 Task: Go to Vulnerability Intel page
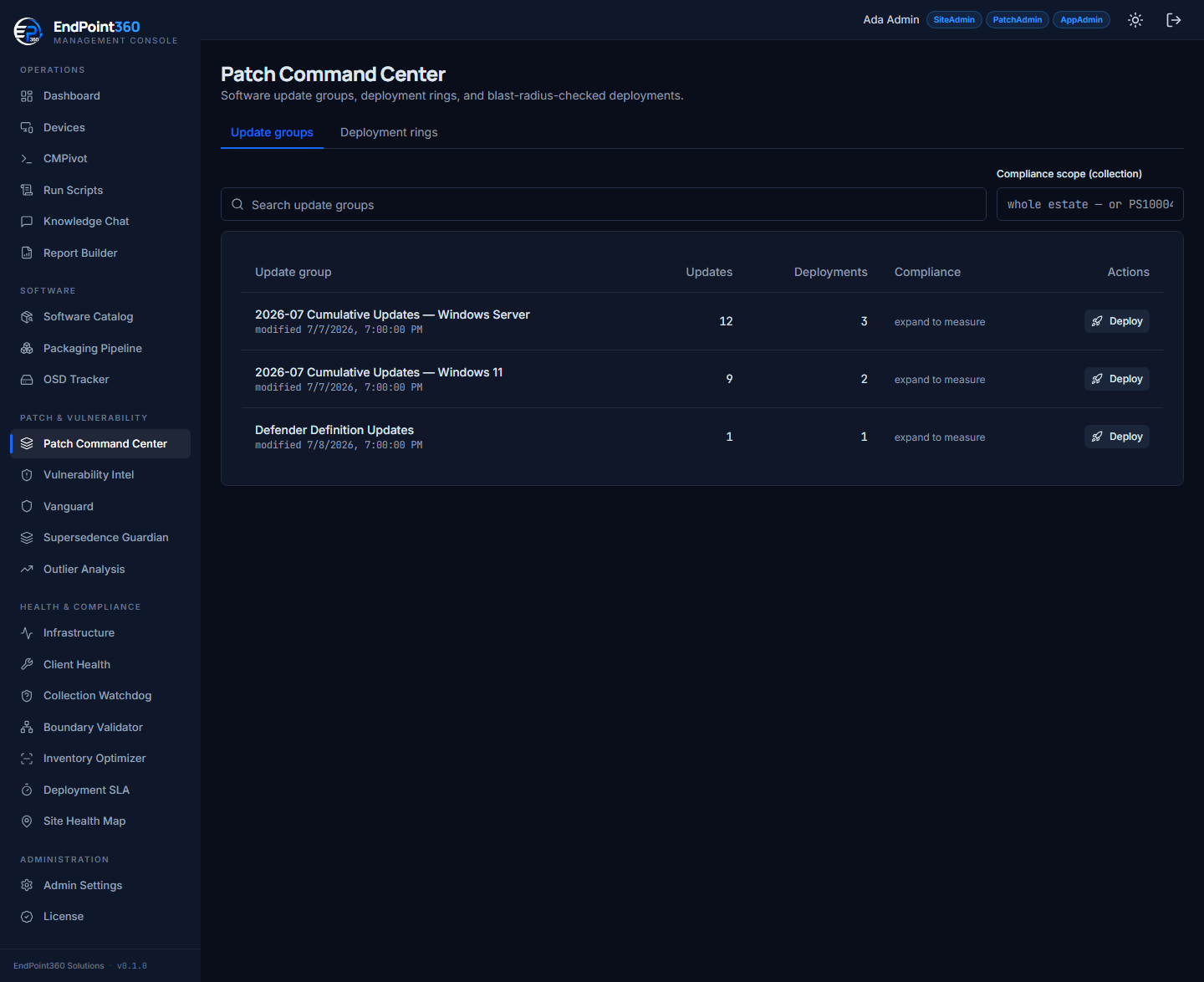[x=100, y=475]
